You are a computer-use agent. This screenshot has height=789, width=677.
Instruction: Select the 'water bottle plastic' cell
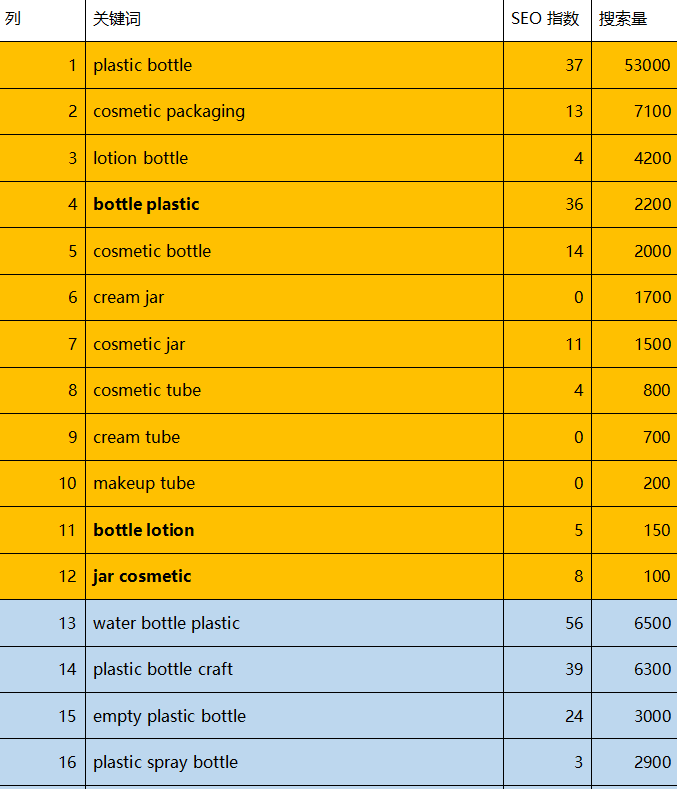tap(294, 623)
